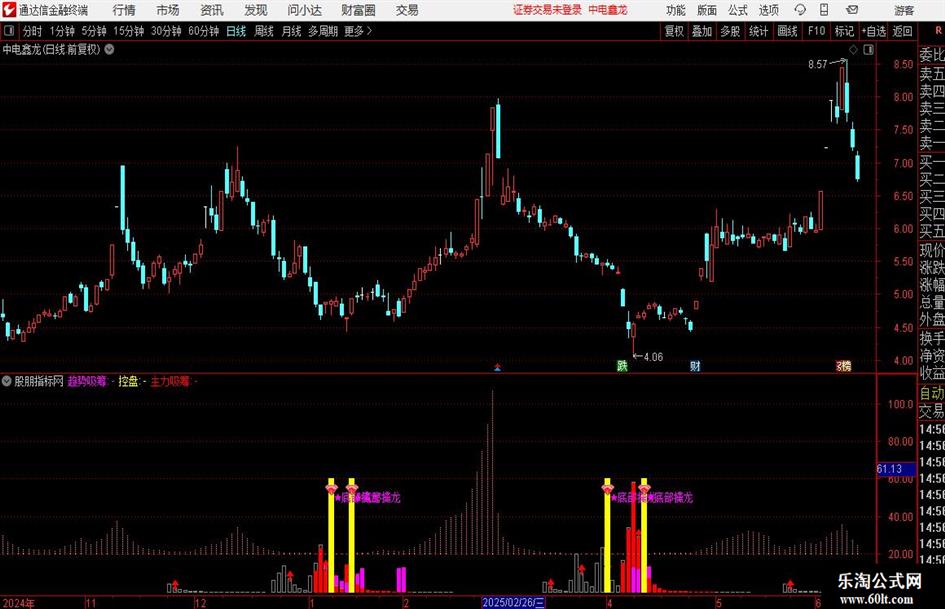Image resolution: width=945 pixels, height=609 pixels.
Task: Click the small up-arrow marker below February peak
Action: click(497, 367)
